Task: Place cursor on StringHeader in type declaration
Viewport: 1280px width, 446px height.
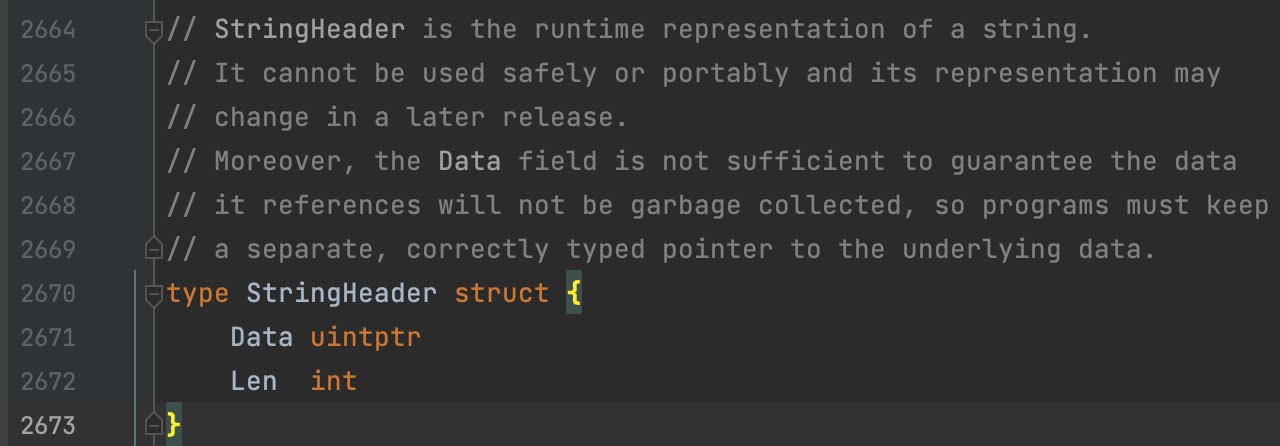Action: point(341,294)
